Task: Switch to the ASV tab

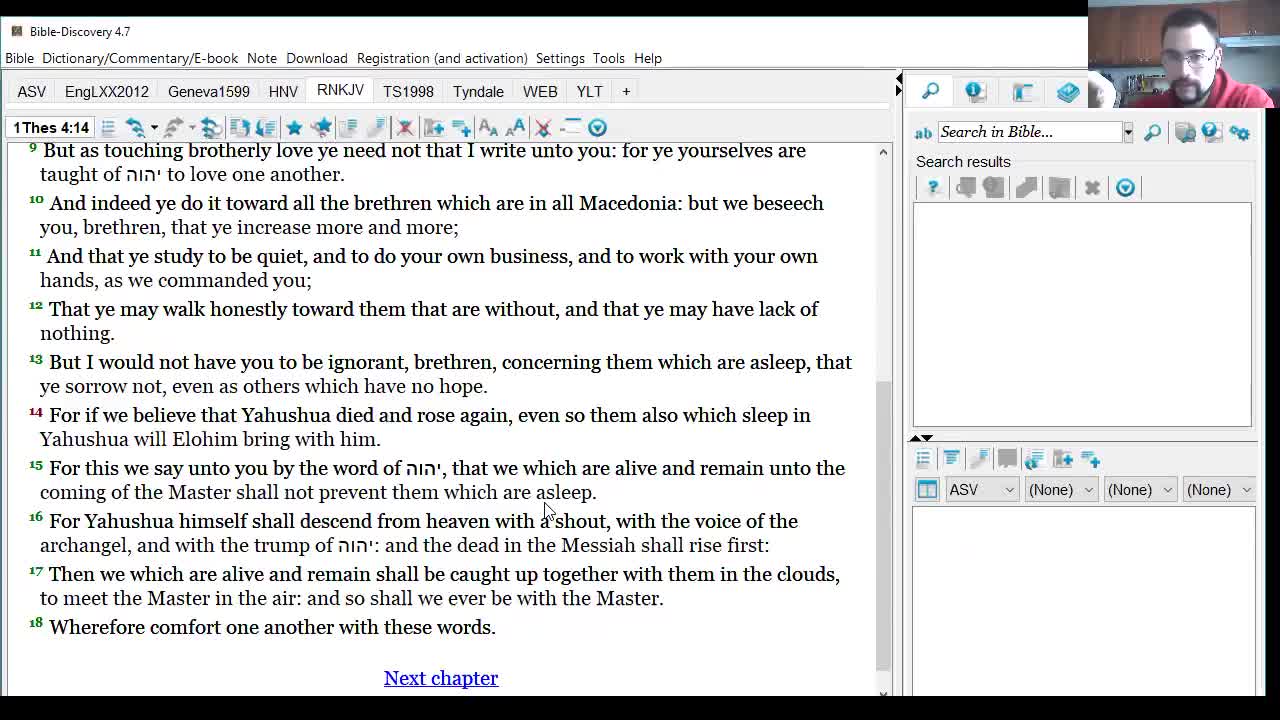Action: (x=31, y=91)
